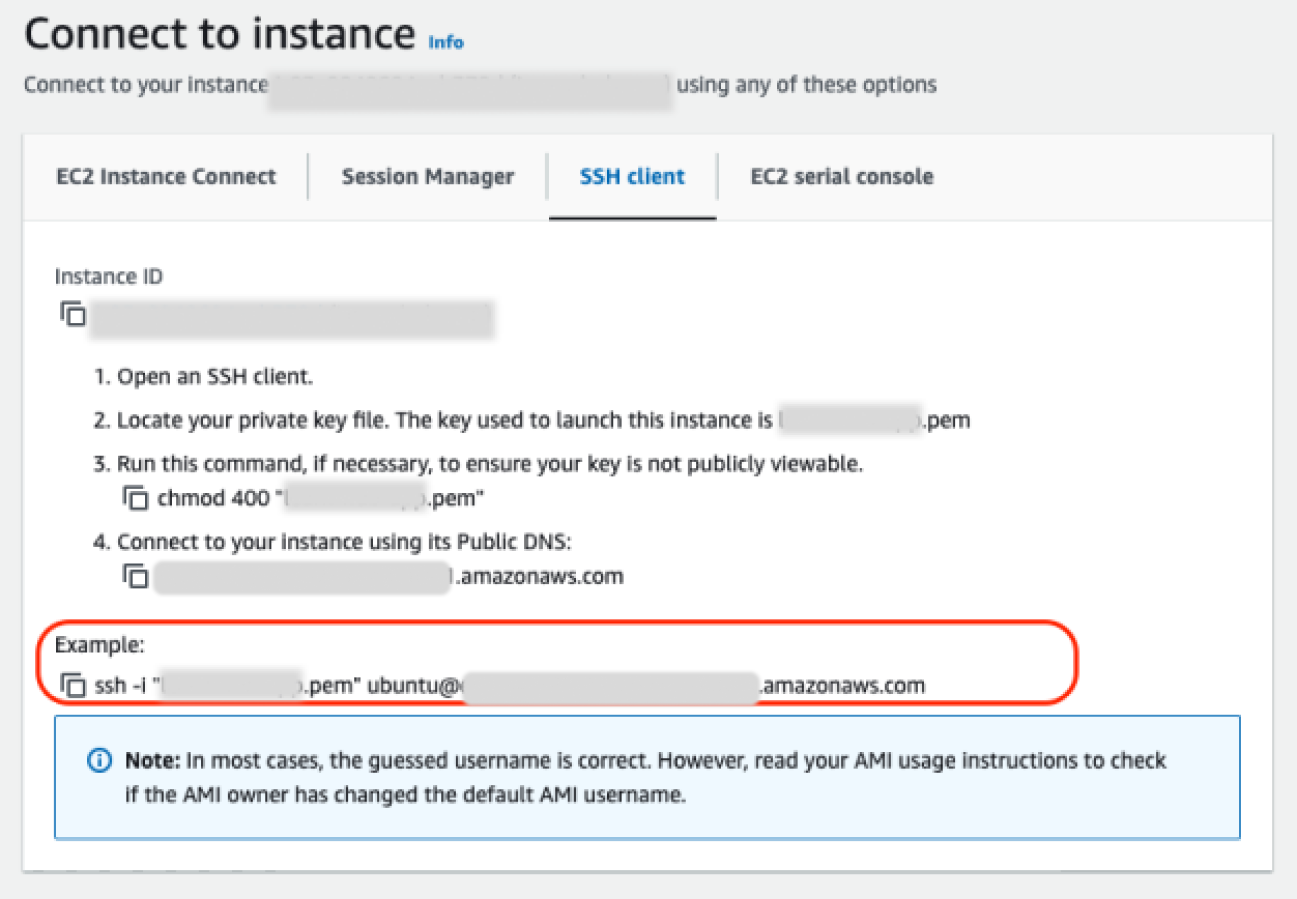Viewport: 1297px width, 899px height.
Task: Copy the Public DNS address
Action: pos(135,576)
